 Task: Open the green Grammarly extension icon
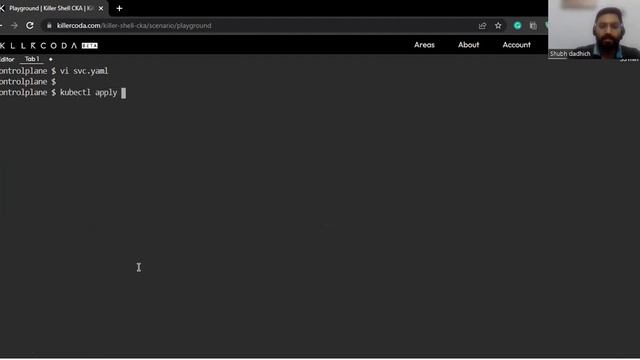pyautogui.click(x=518, y=25)
